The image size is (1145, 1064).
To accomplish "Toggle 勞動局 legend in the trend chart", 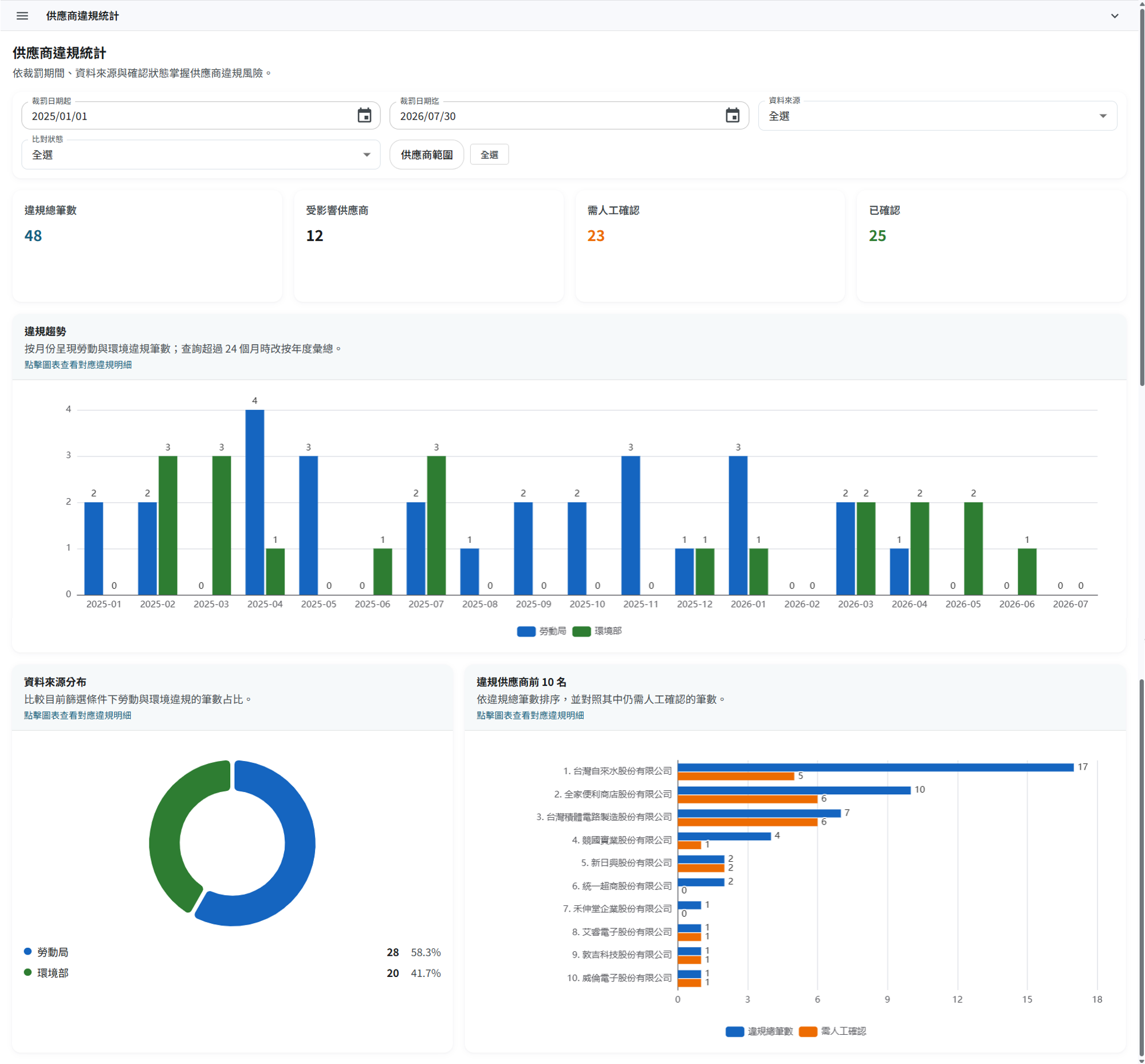I will (541, 631).
